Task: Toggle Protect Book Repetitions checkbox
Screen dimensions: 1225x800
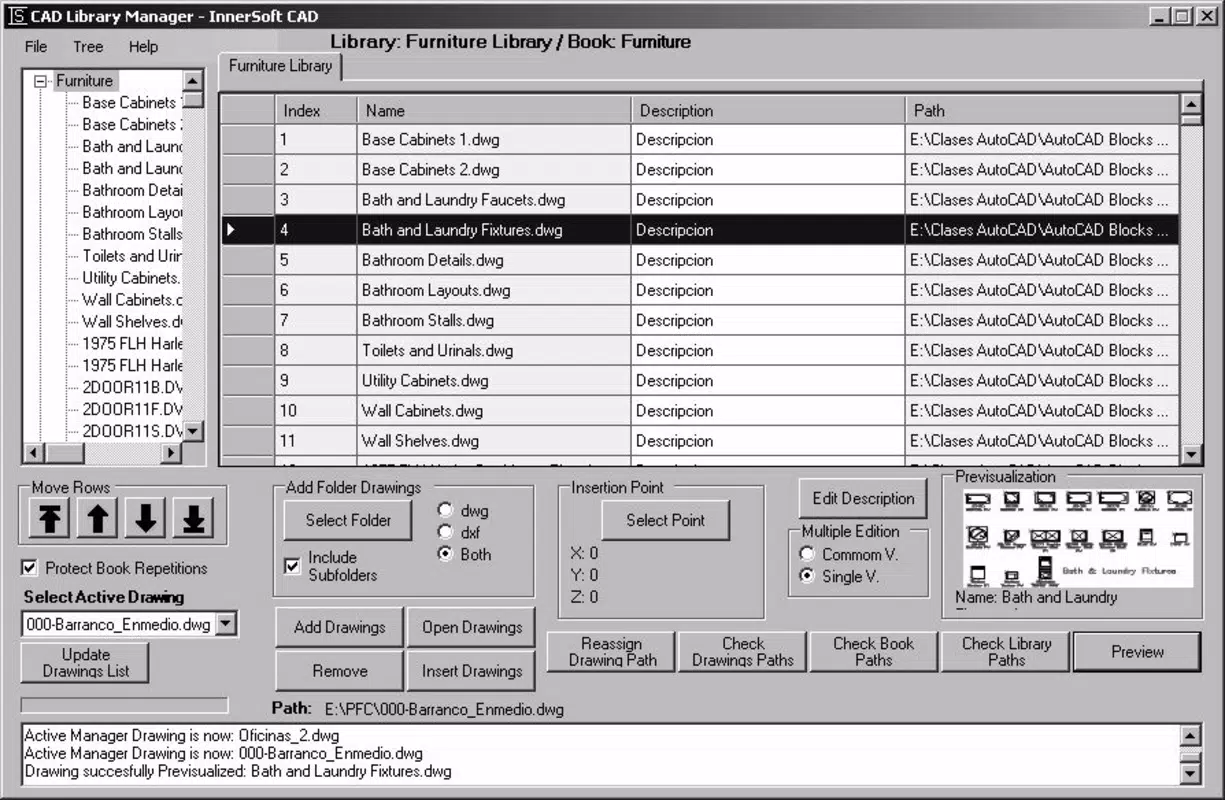Action: (30, 568)
